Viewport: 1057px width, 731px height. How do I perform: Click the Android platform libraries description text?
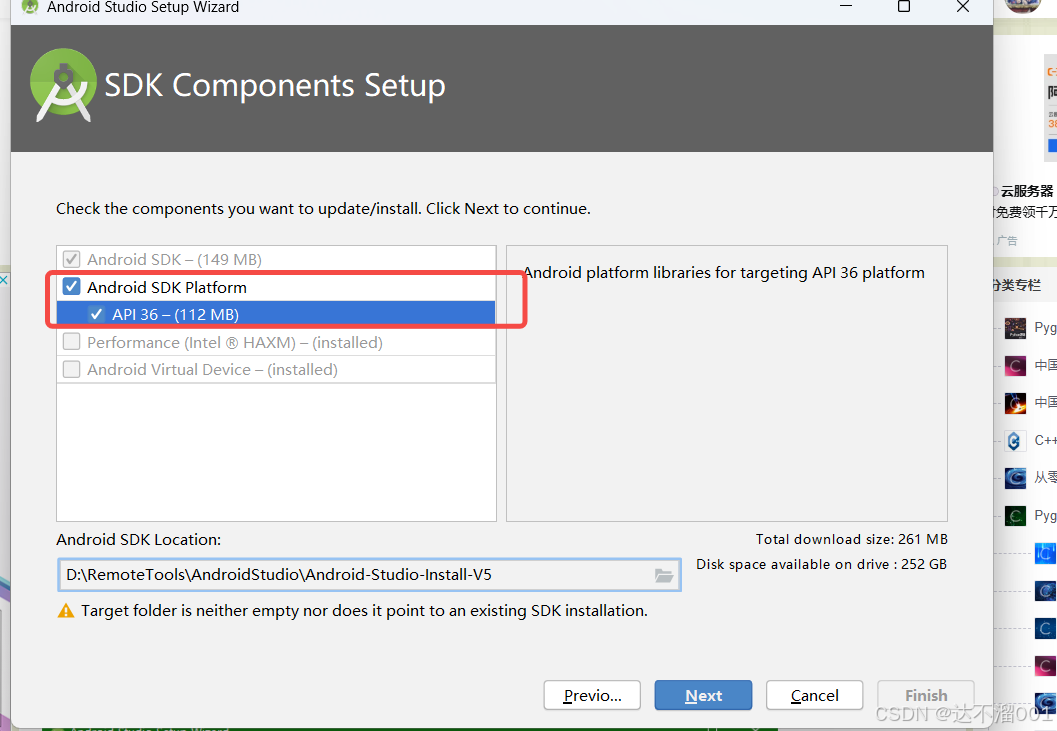724,272
